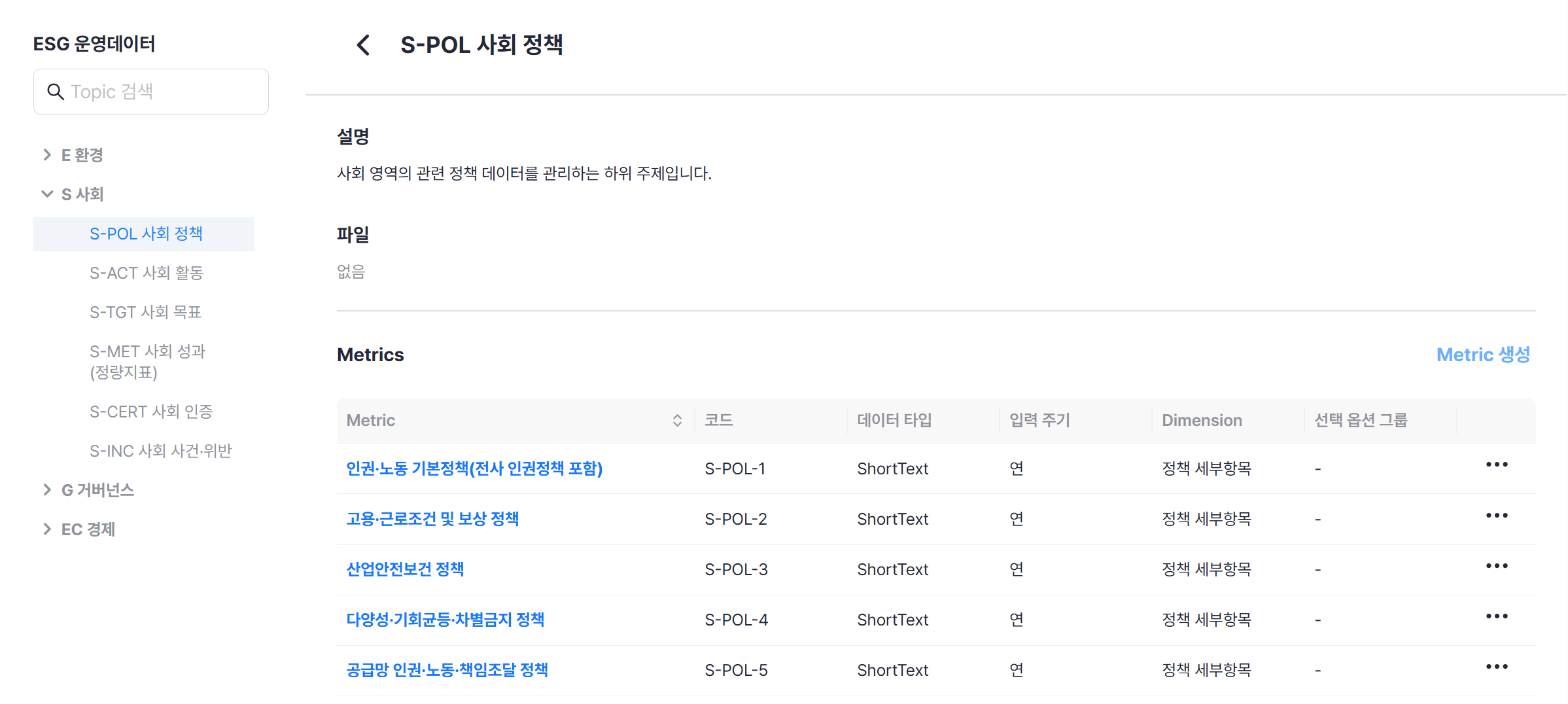
Task: Open more options for S-POL-4 row
Action: point(1496,616)
